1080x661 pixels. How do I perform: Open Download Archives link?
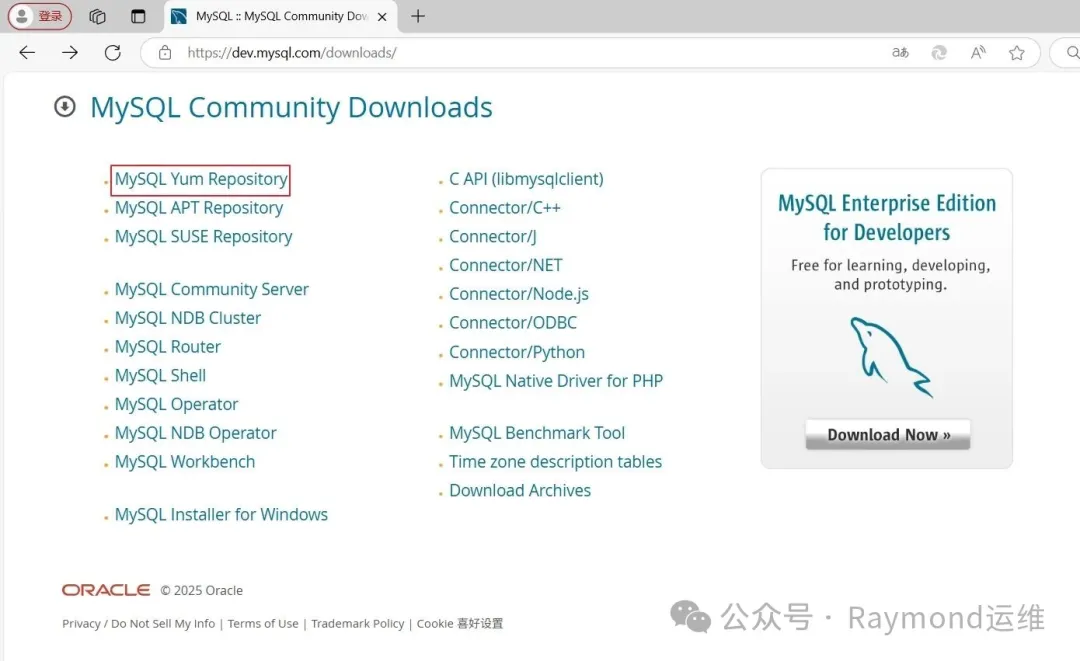click(x=520, y=490)
